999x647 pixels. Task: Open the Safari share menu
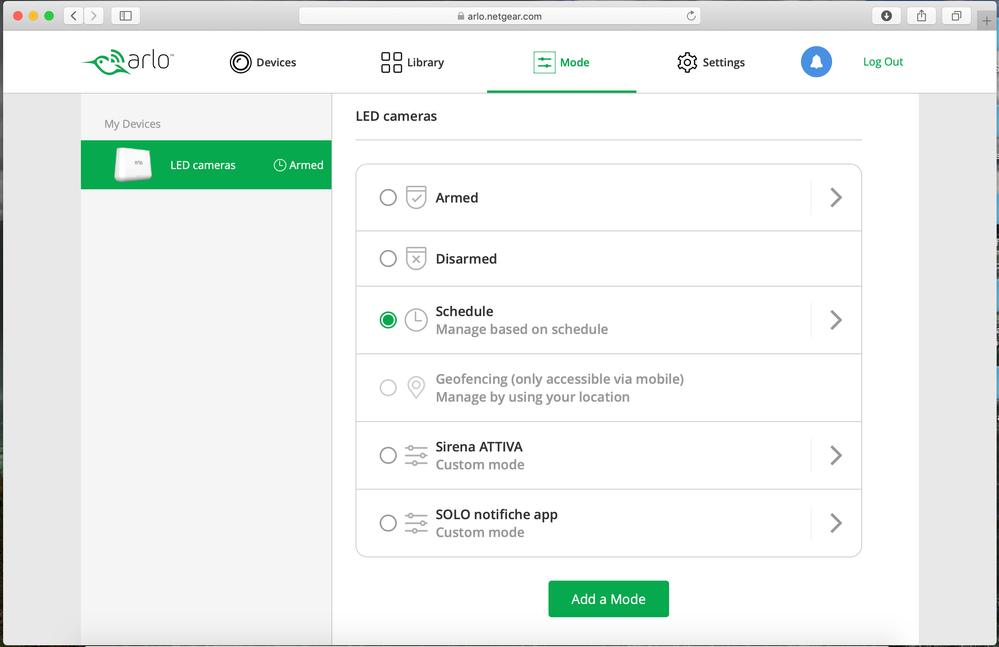coord(921,16)
